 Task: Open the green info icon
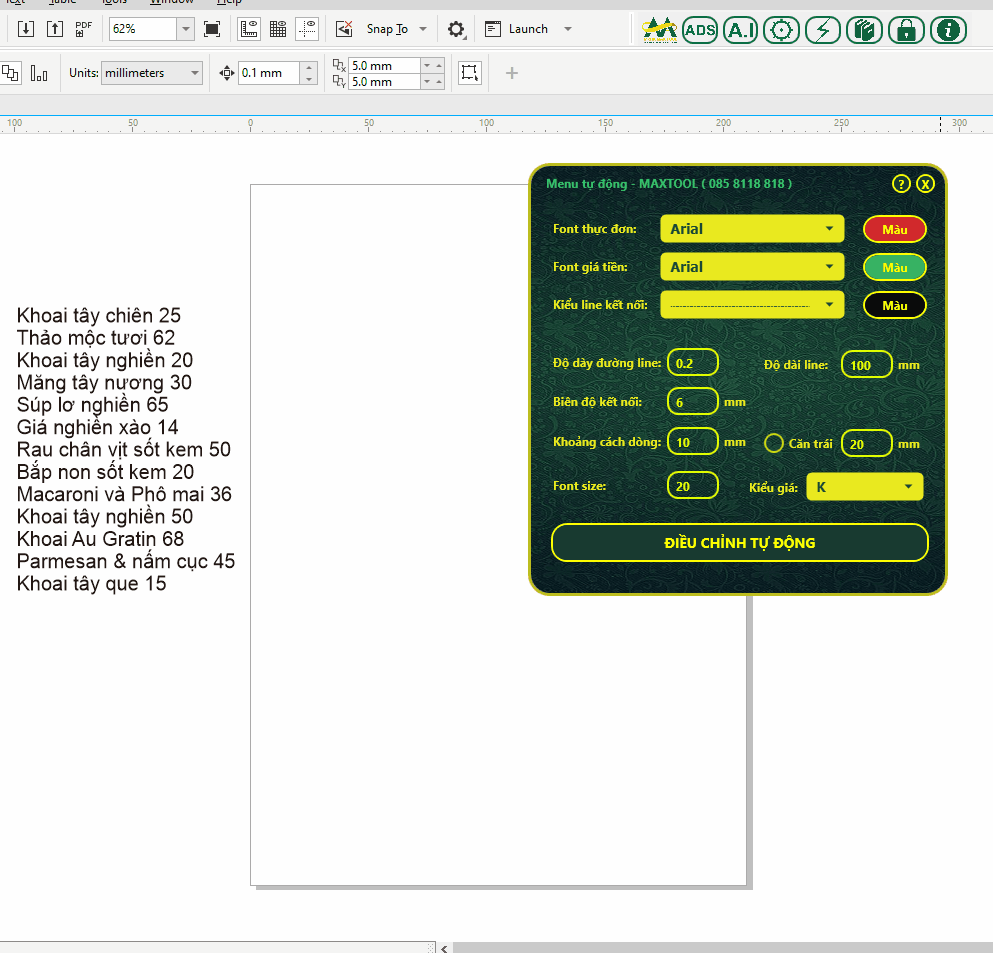(947, 30)
